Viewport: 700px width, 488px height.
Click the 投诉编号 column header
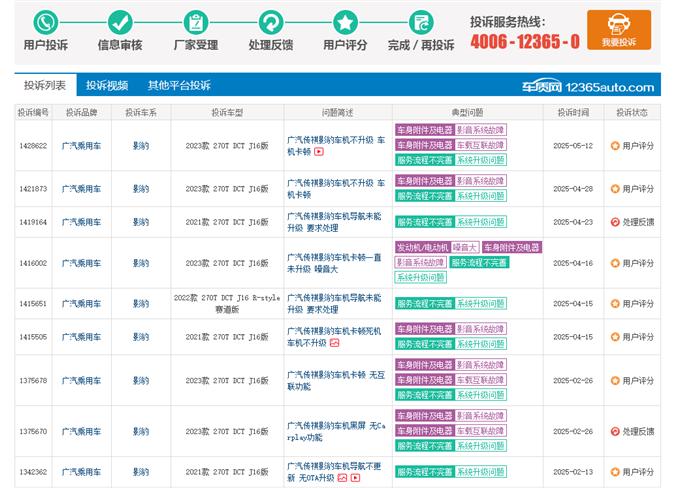(33, 113)
